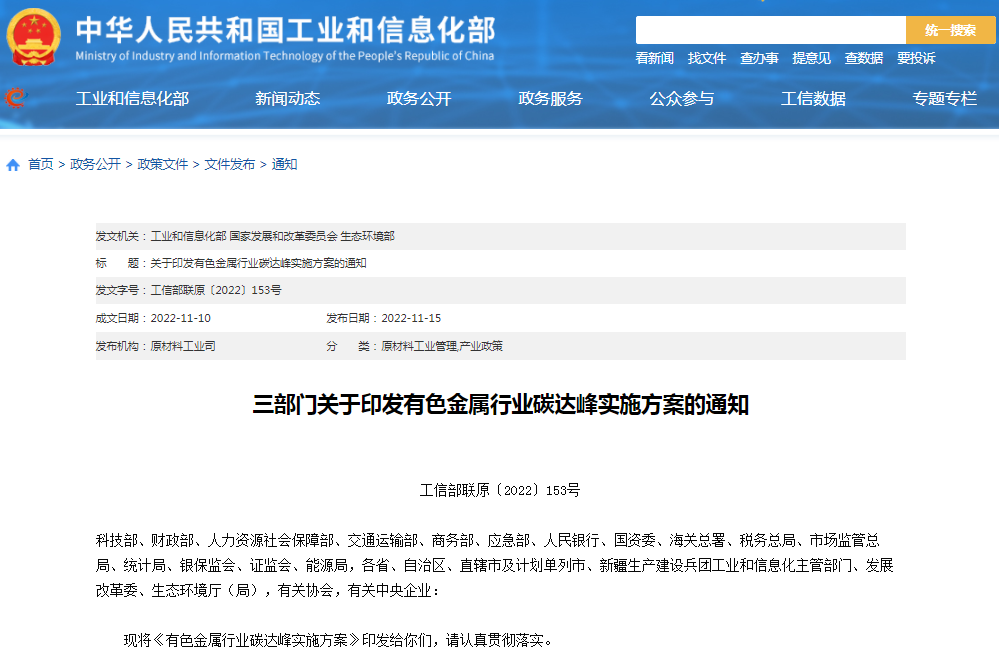This screenshot has height=666, width=999.
Task: Select the 工信数据 menu item
Action: tap(813, 99)
